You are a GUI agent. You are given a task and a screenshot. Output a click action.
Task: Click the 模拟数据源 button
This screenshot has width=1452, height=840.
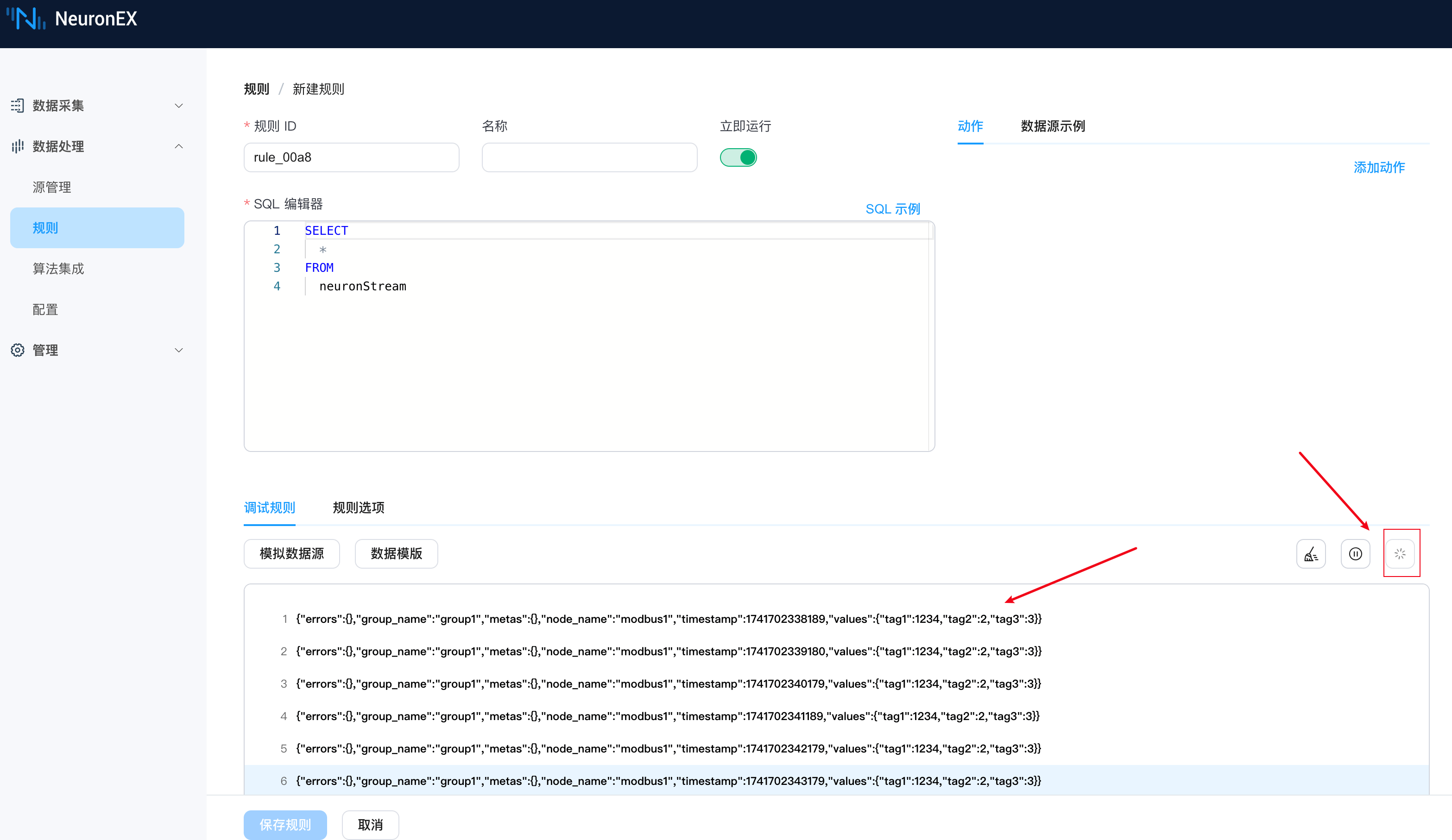291,554
